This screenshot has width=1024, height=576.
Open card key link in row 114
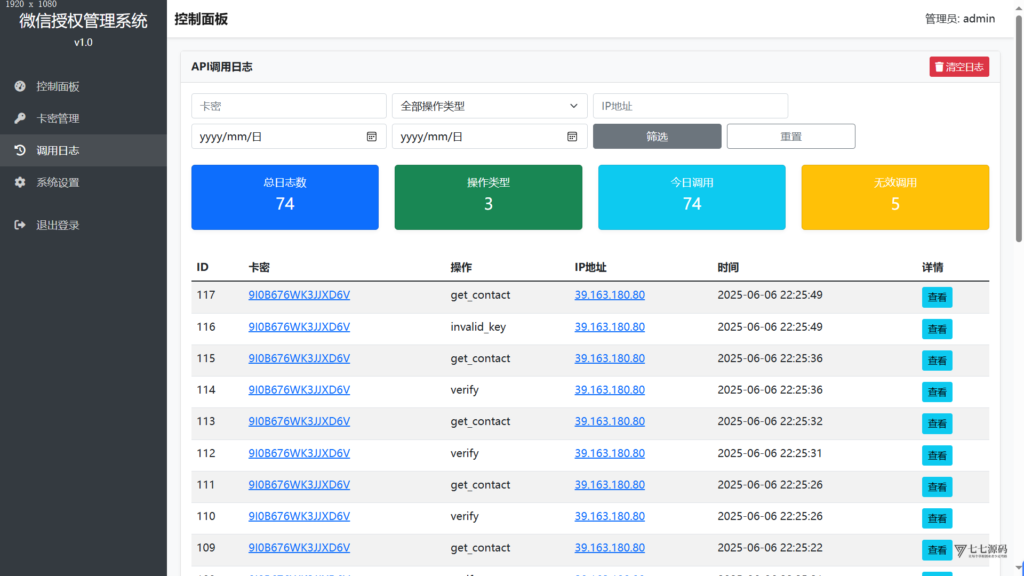(299, 390)
